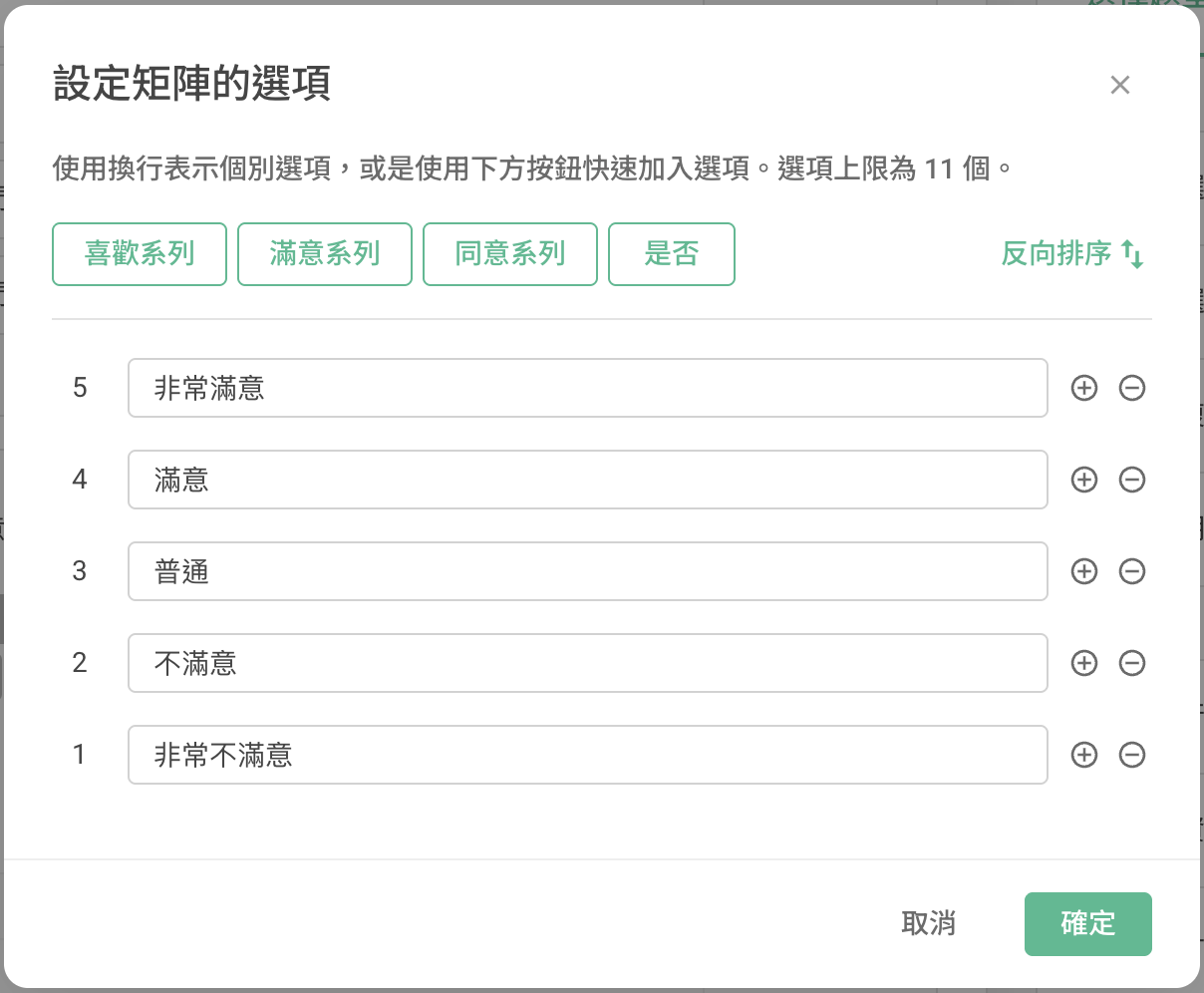
Task: Delete the 滿意 row
Action: click(x=1131, y=480)
